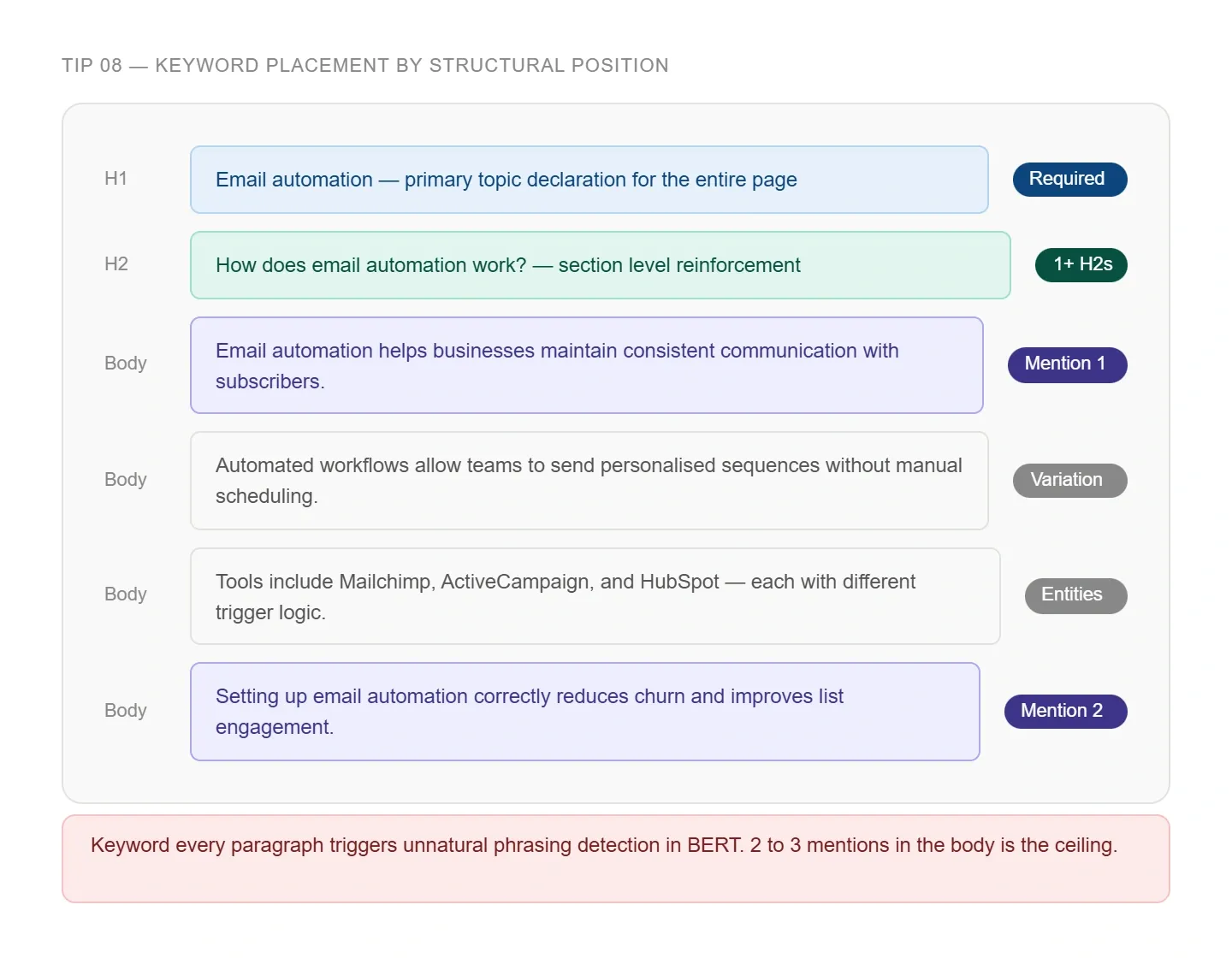Viewport: 1232px width, 958px height.
Task: Click the 'H2' row label
Action: click(x=116, y=264)
